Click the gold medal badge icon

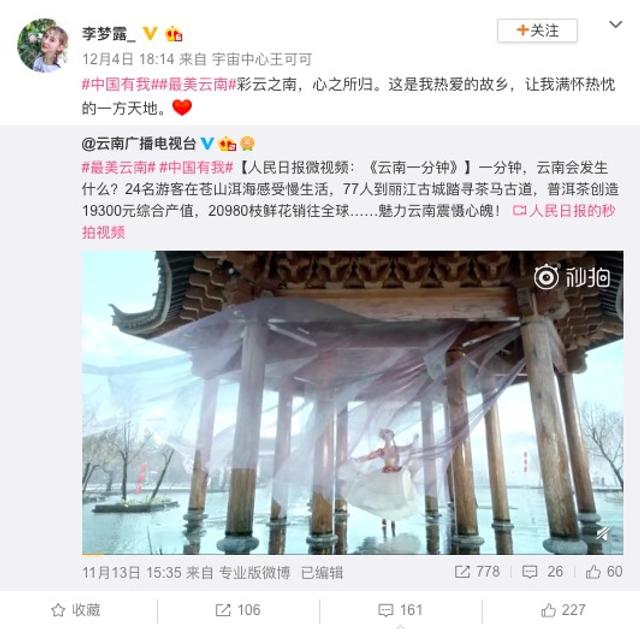pos(248,144)
